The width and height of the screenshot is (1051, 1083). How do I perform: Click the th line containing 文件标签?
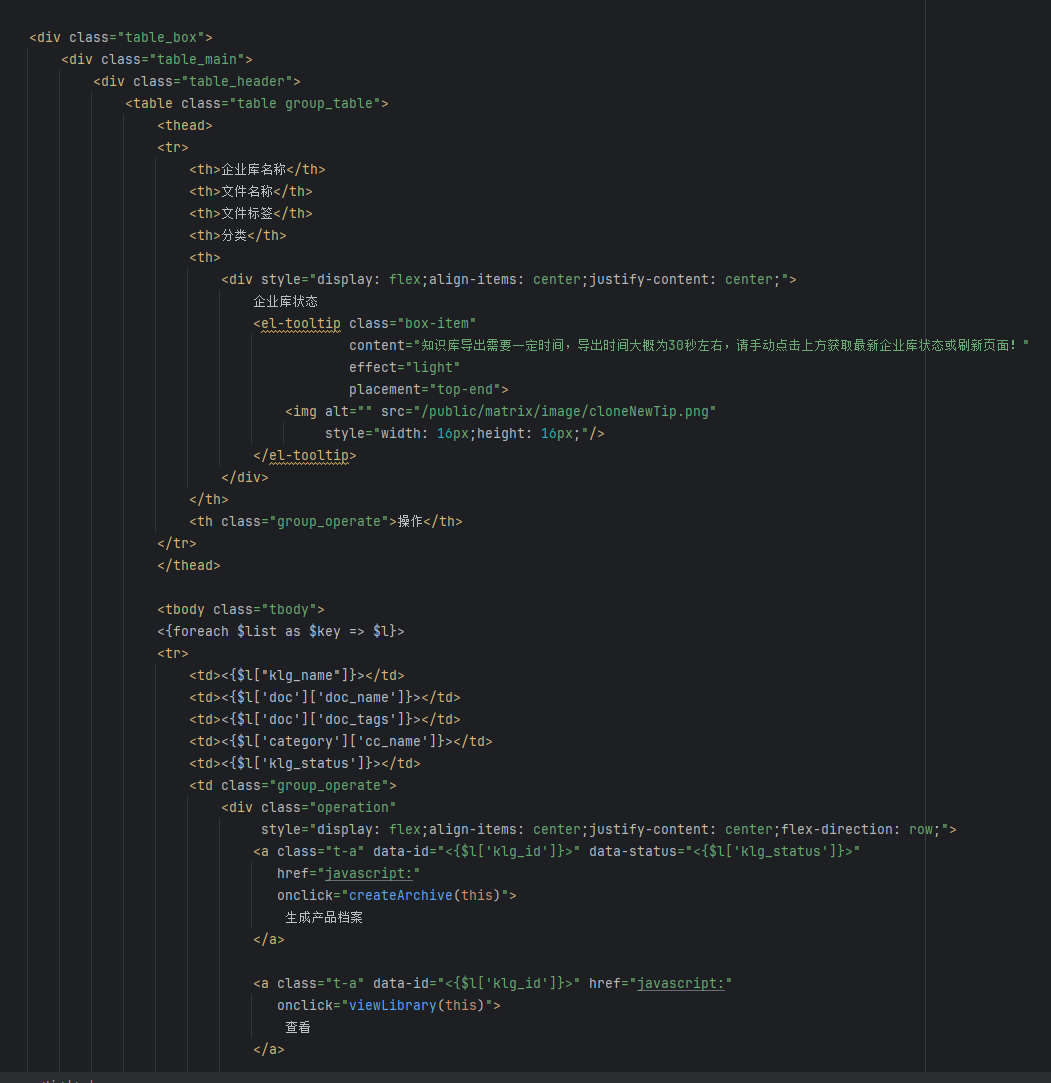pos(251,213)
